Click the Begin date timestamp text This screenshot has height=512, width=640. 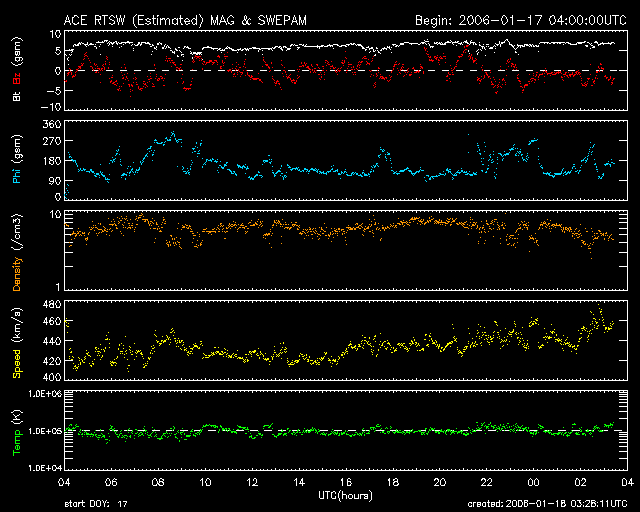point(520,19)
